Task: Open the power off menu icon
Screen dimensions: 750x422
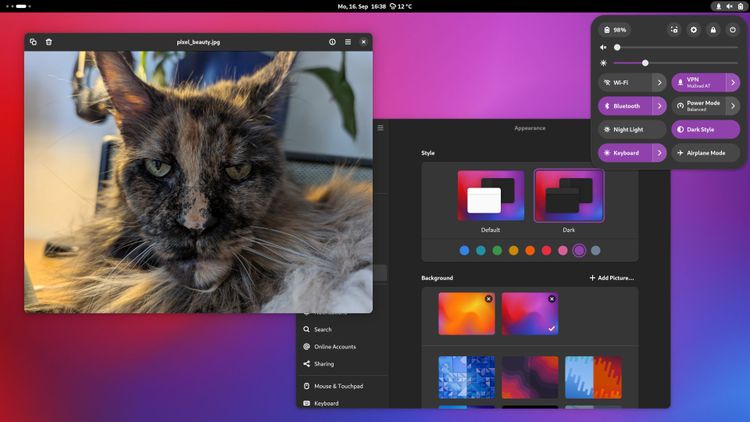Action: point(733,30)
